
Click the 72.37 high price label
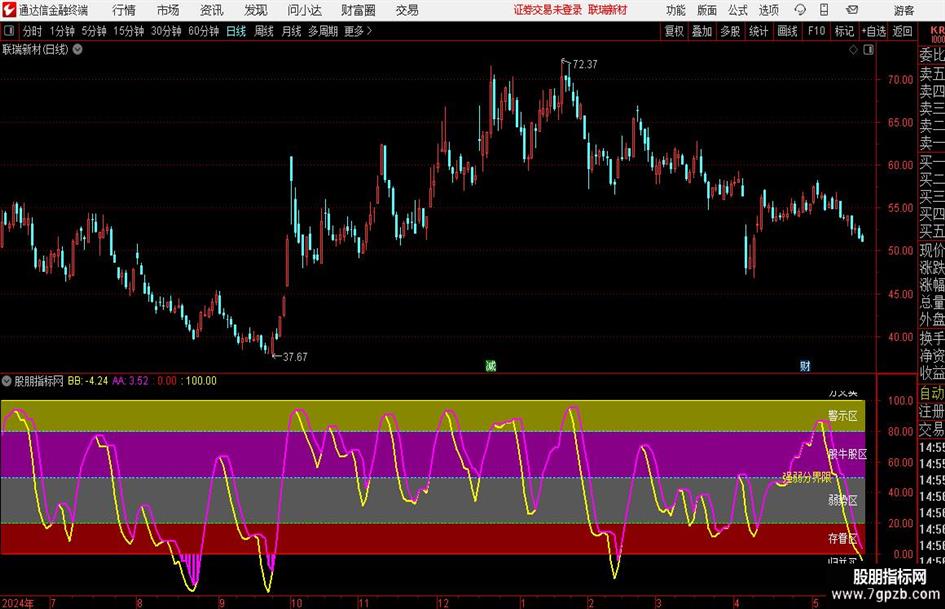pos(585,64)
